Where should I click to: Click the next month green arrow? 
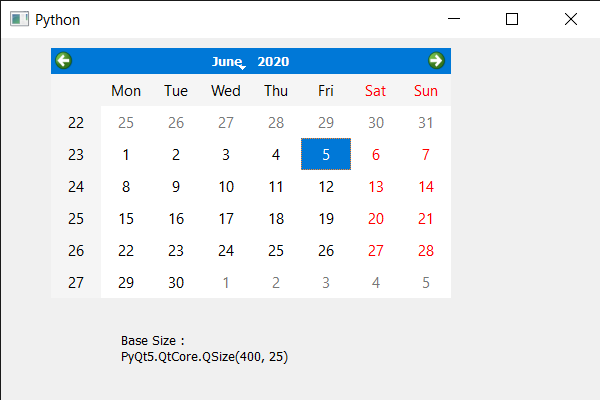(x=436, y=61)
